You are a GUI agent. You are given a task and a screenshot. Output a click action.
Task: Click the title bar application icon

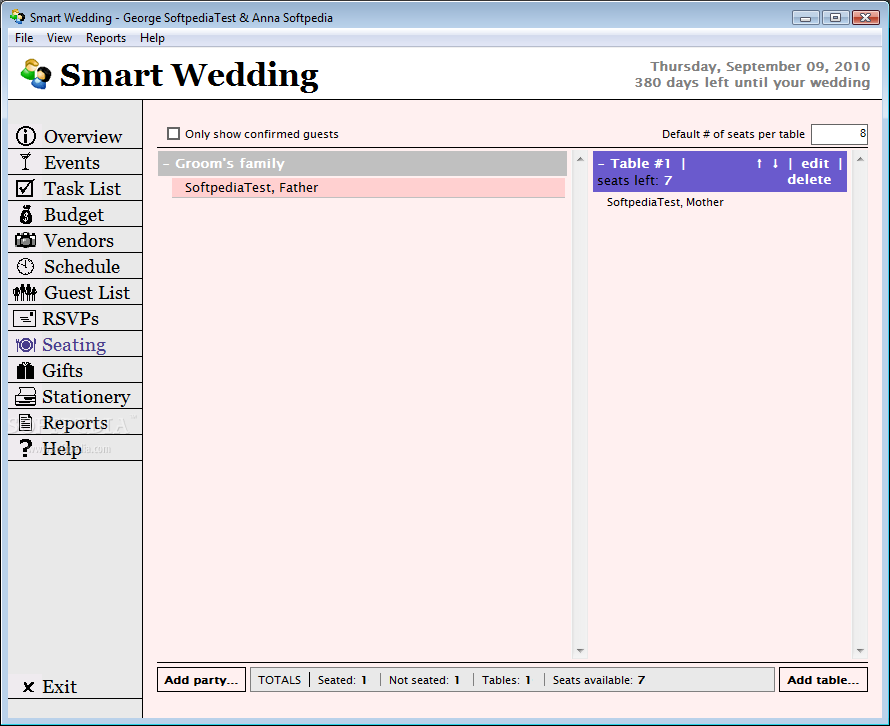(x=17, y=16)
